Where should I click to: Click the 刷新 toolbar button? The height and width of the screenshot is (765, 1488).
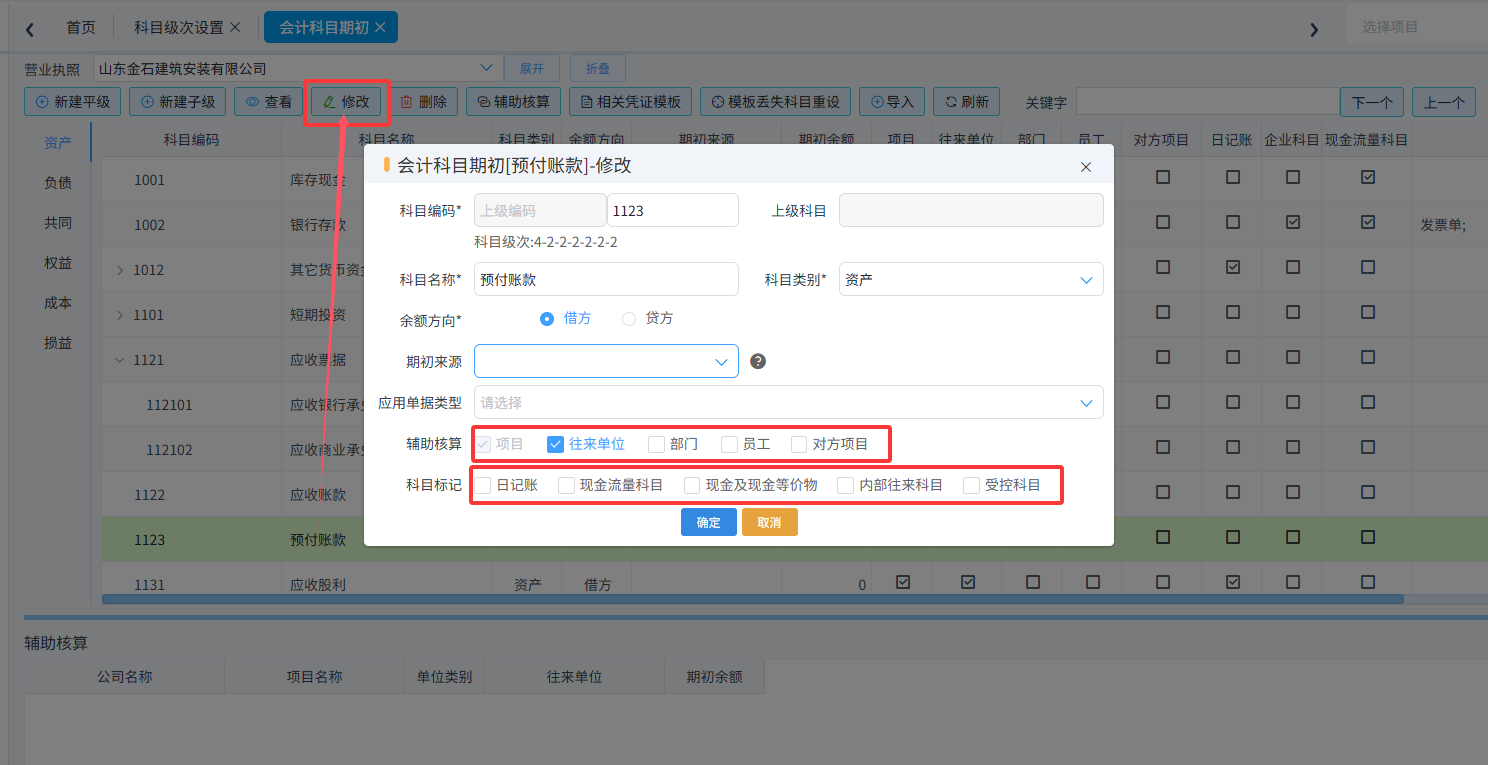pos(967,102)
